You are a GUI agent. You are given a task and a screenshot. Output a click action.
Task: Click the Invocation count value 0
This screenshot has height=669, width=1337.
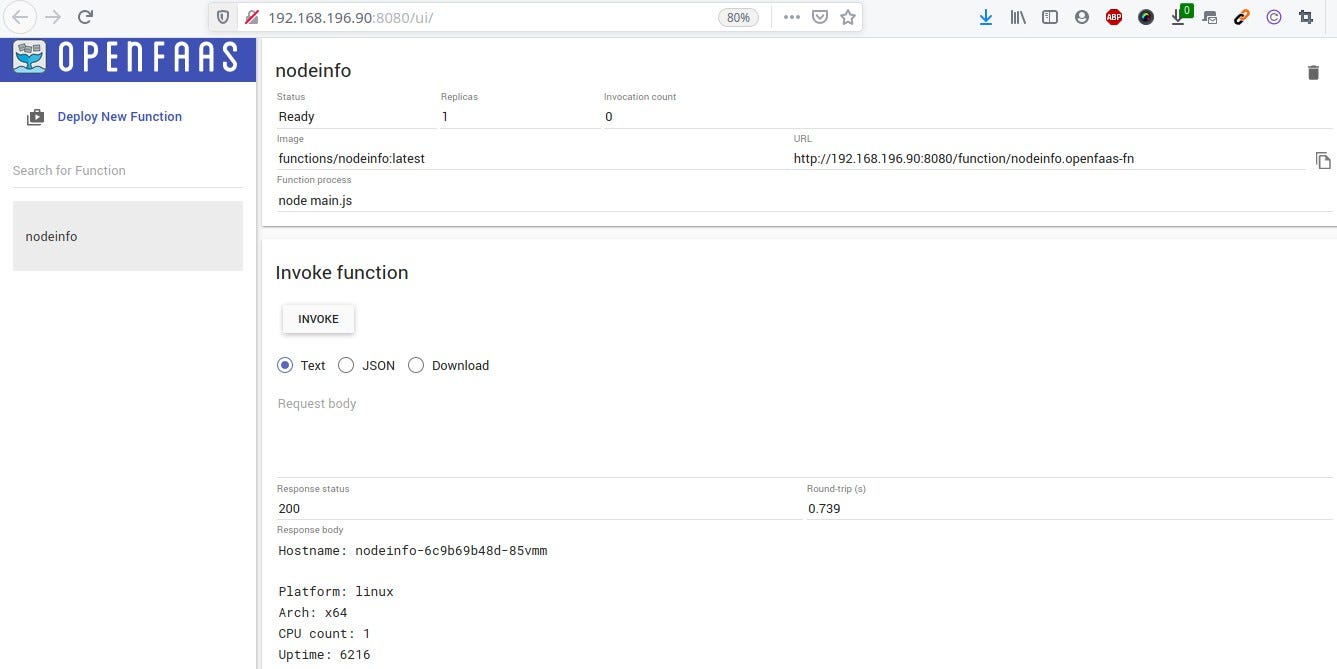click(x=609, y=116)
